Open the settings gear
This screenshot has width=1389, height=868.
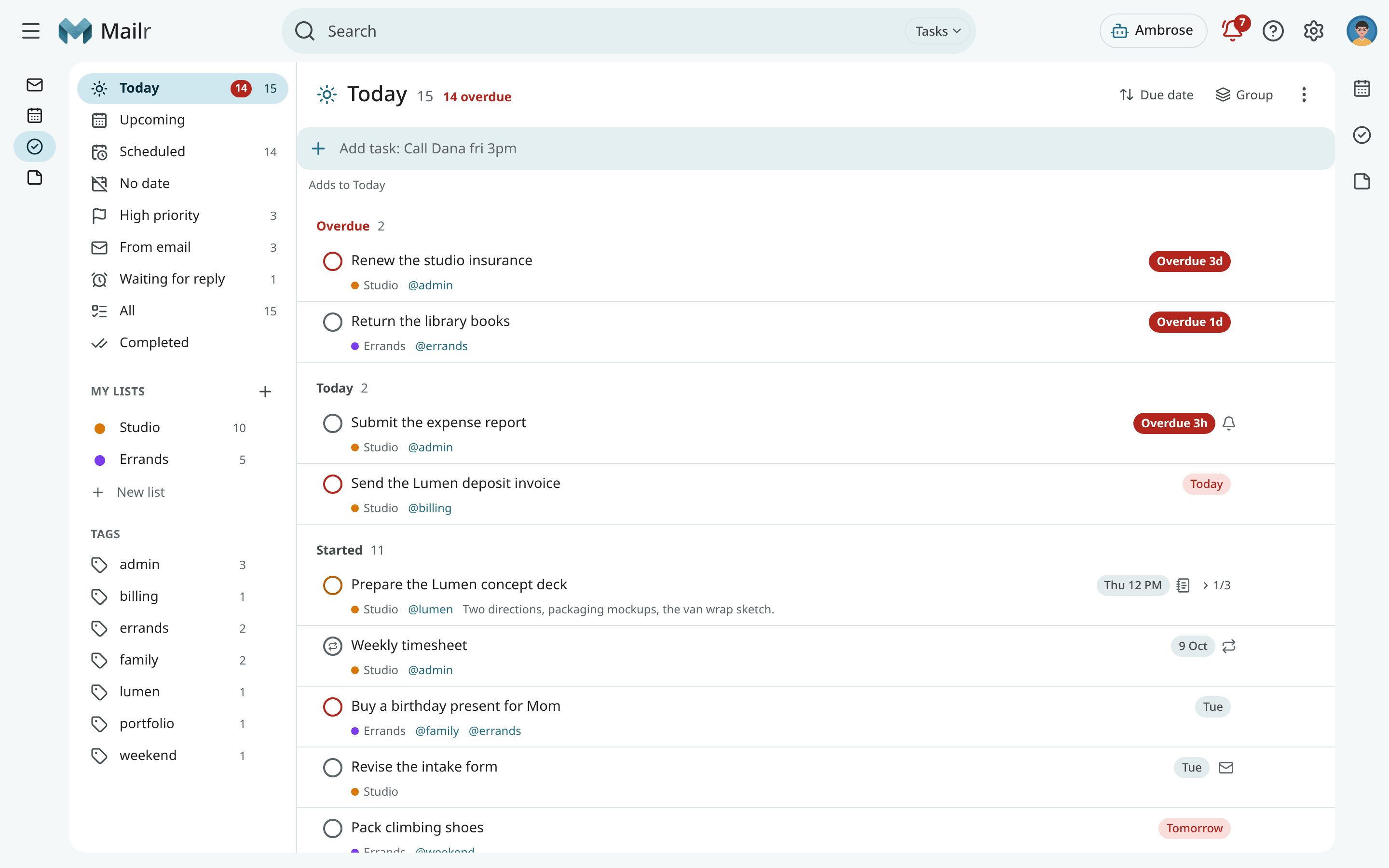pyautogui.click(x=1313, y=31)
